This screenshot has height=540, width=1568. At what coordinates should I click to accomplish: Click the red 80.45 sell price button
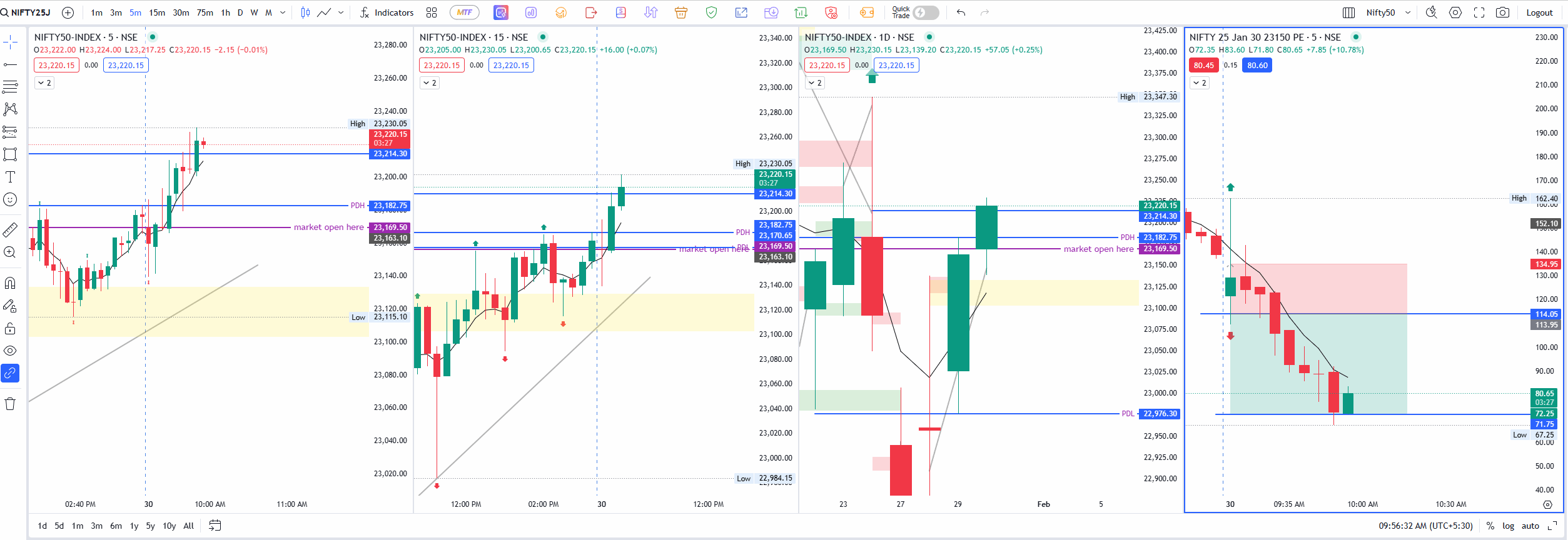click(1203, 65)
